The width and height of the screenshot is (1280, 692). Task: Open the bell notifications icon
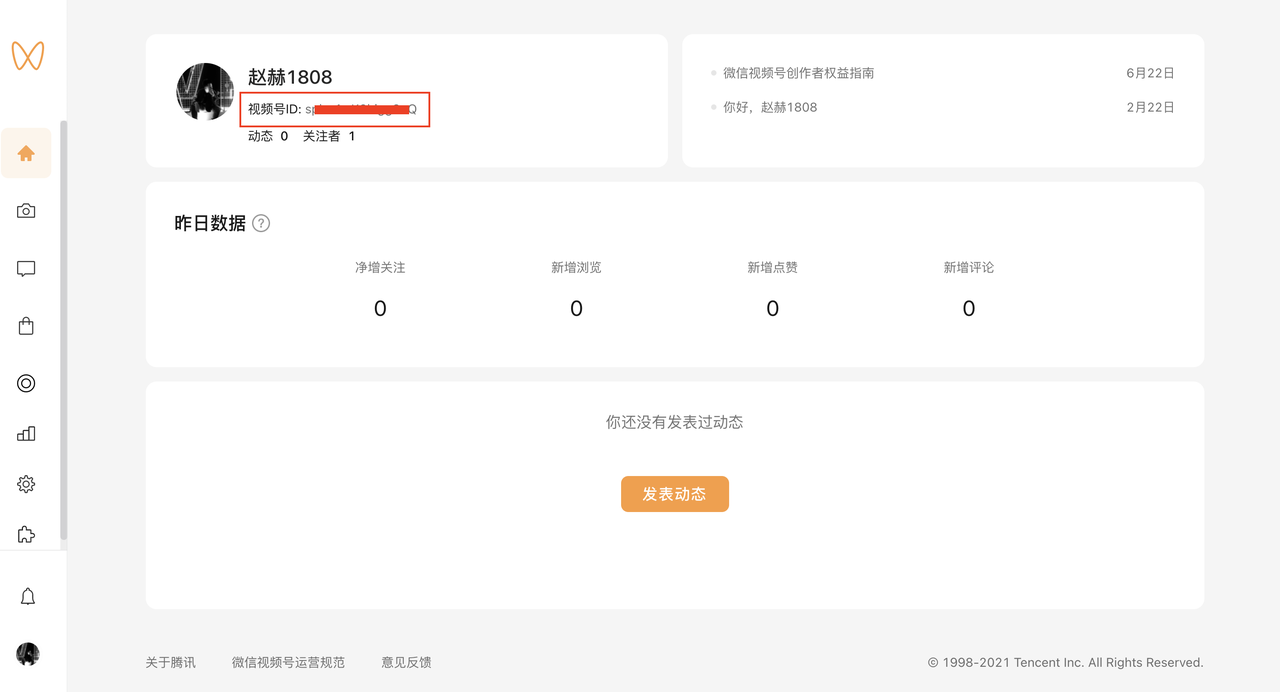28,597
